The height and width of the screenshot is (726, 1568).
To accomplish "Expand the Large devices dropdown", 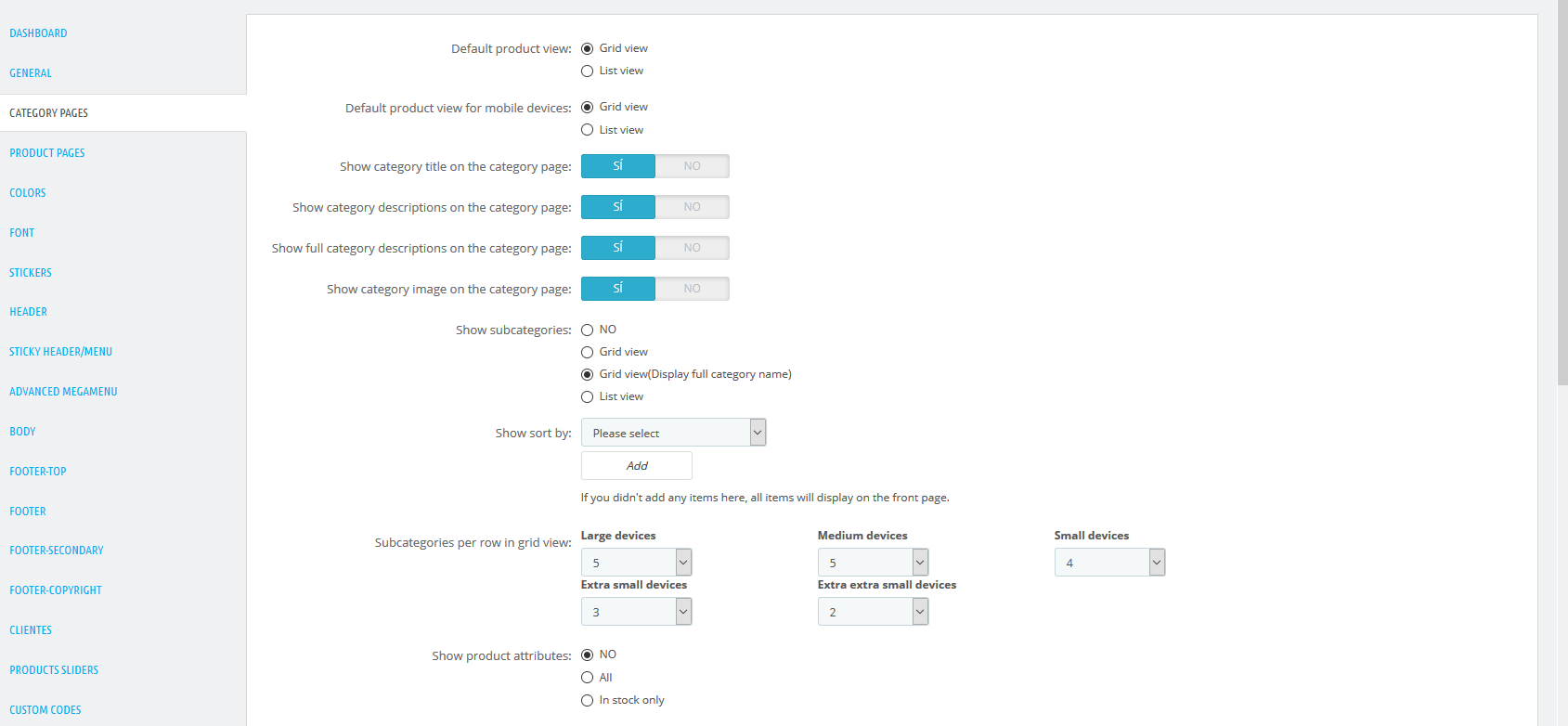I will pos(636,563).
